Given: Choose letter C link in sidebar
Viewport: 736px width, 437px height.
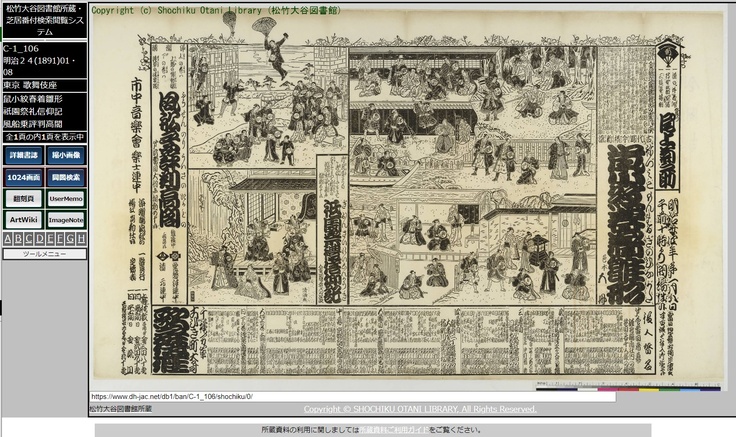Looking at the screenshot, I should pos(28,240).
